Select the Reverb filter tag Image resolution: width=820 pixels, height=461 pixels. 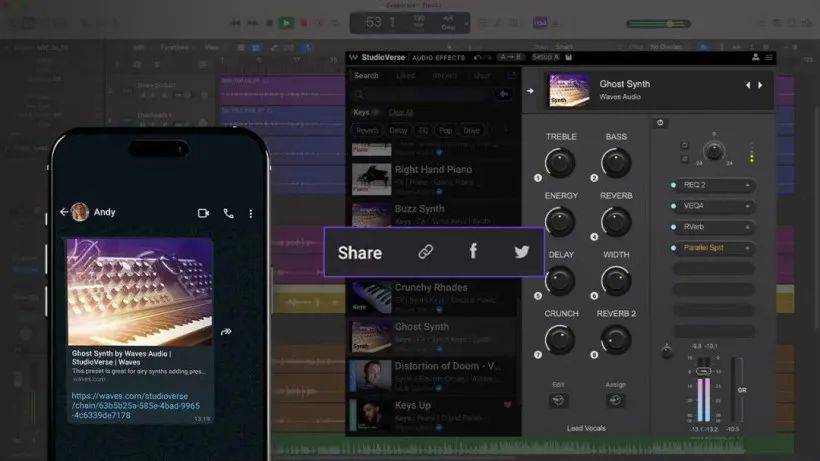(x=367, y=131)
